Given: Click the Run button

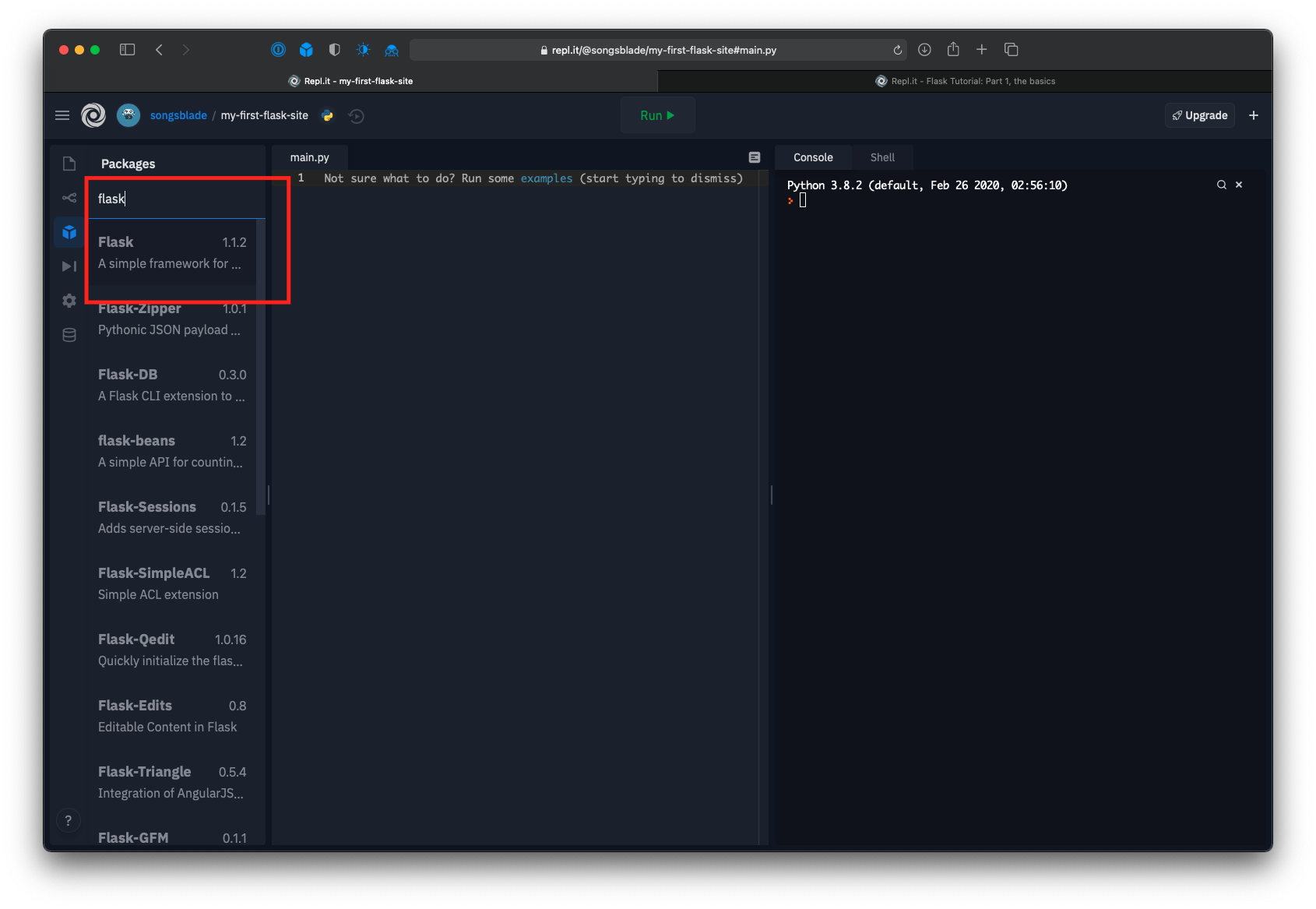Looking at the screenshot, I should 657,115.
